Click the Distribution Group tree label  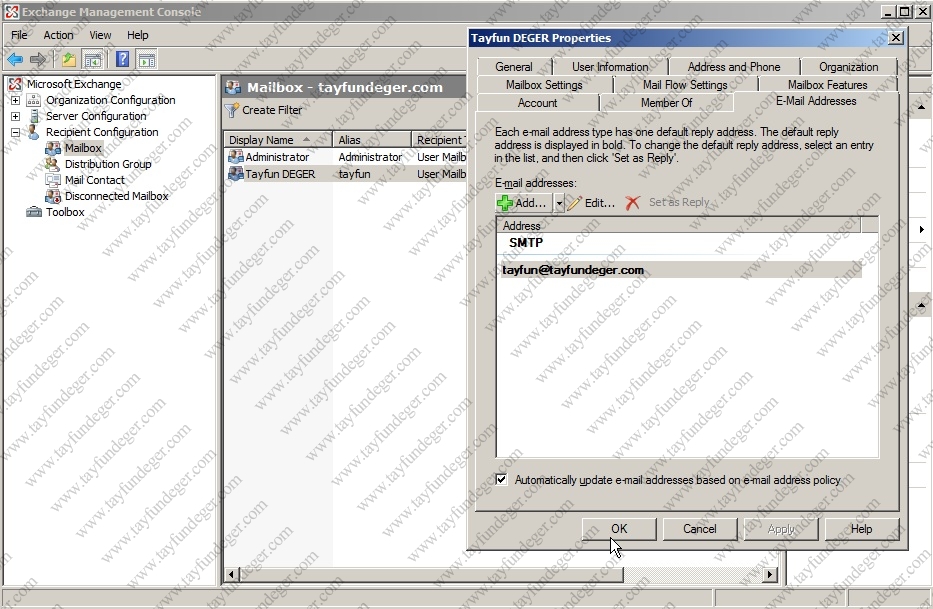coord(108,164)
